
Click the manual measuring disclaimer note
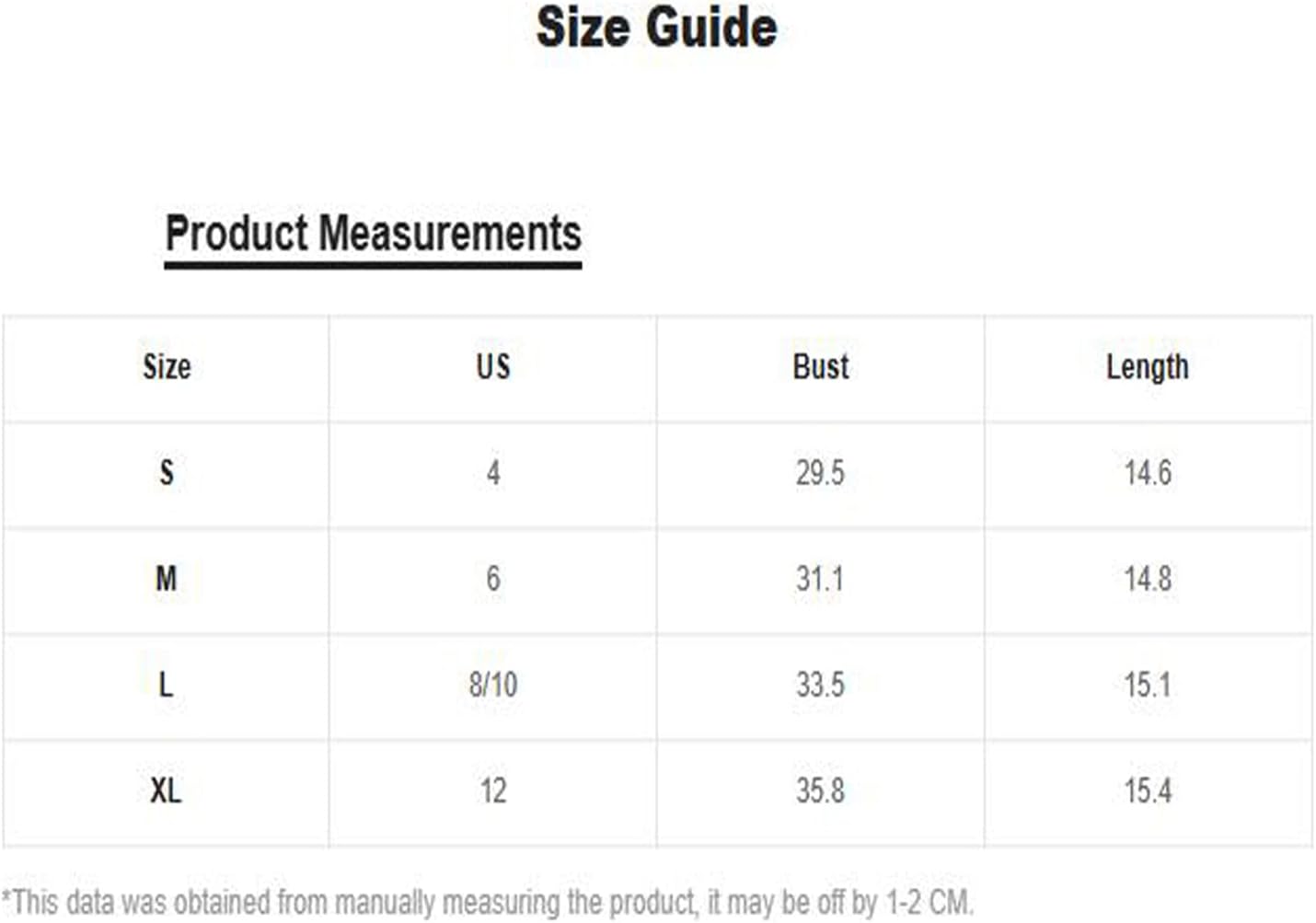[487, 903]
